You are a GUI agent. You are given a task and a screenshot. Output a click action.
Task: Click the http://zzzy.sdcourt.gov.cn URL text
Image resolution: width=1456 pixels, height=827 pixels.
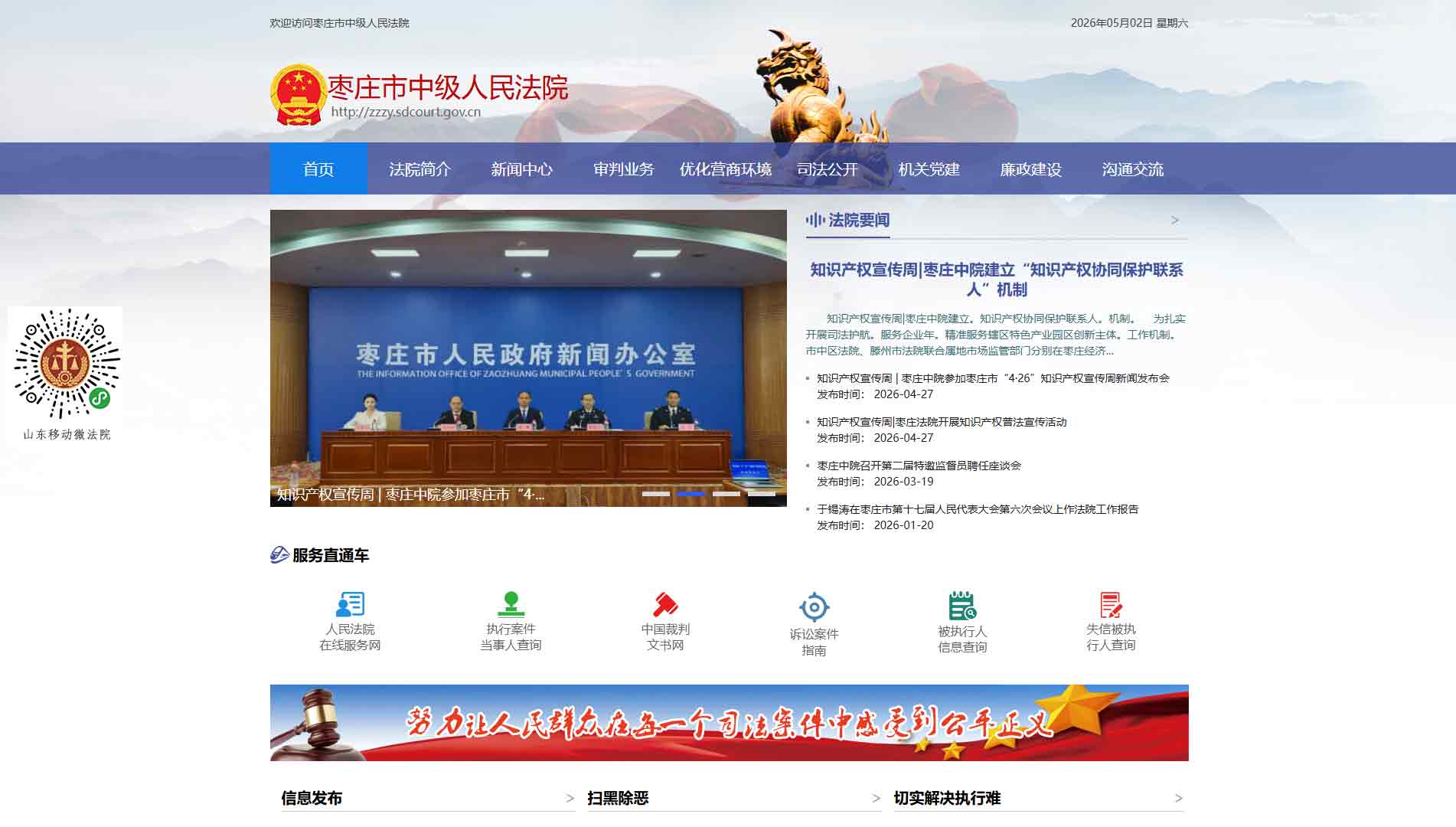[406, 112]
